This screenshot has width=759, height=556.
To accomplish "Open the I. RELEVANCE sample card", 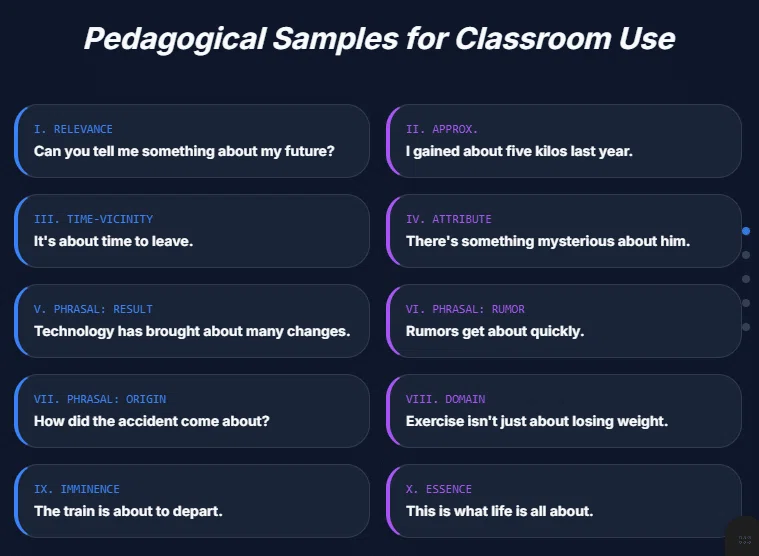I will (192, 141).
